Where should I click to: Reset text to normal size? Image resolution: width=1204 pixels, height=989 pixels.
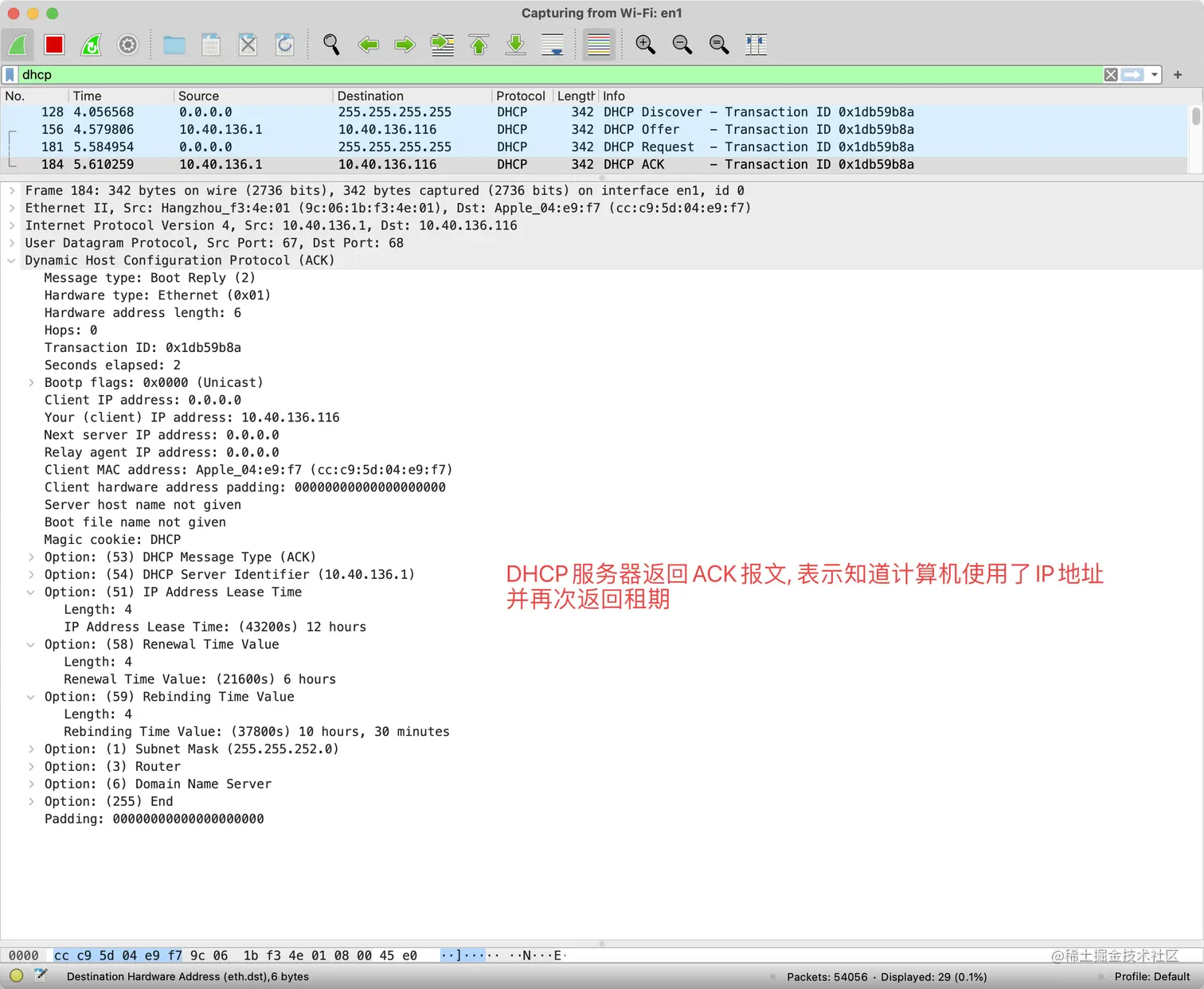[x=719, y=45]
